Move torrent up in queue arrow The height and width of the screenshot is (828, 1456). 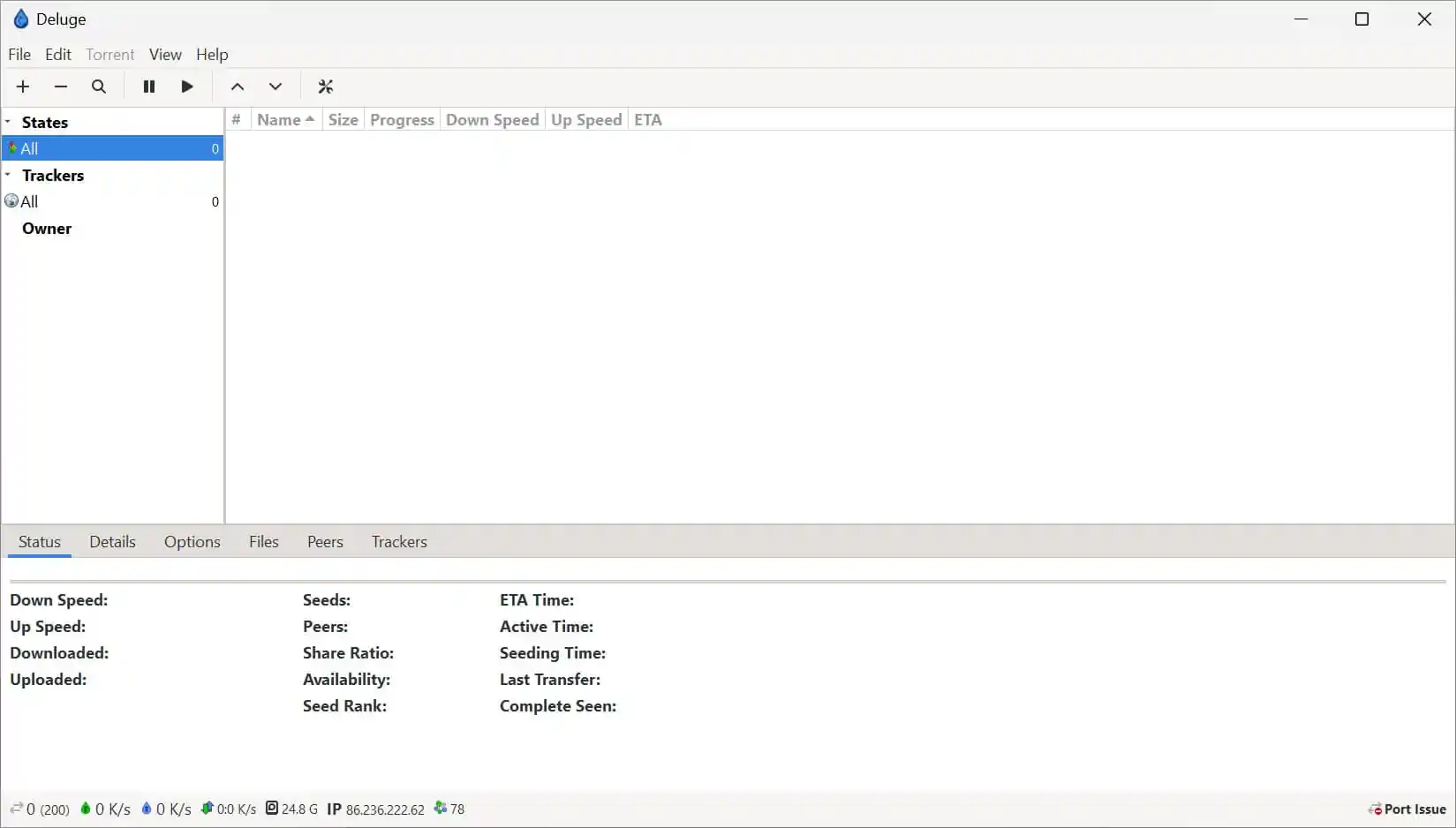coord(238,87)
